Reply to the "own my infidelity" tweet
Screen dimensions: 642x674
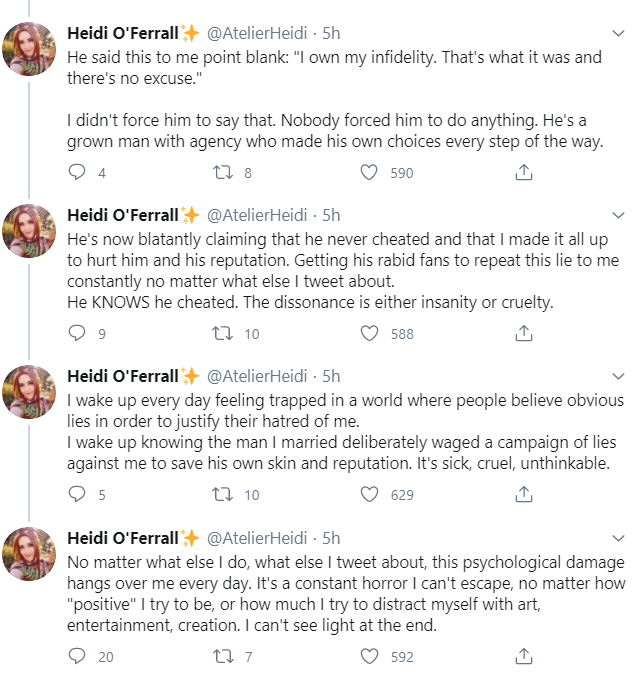point(77,172)
